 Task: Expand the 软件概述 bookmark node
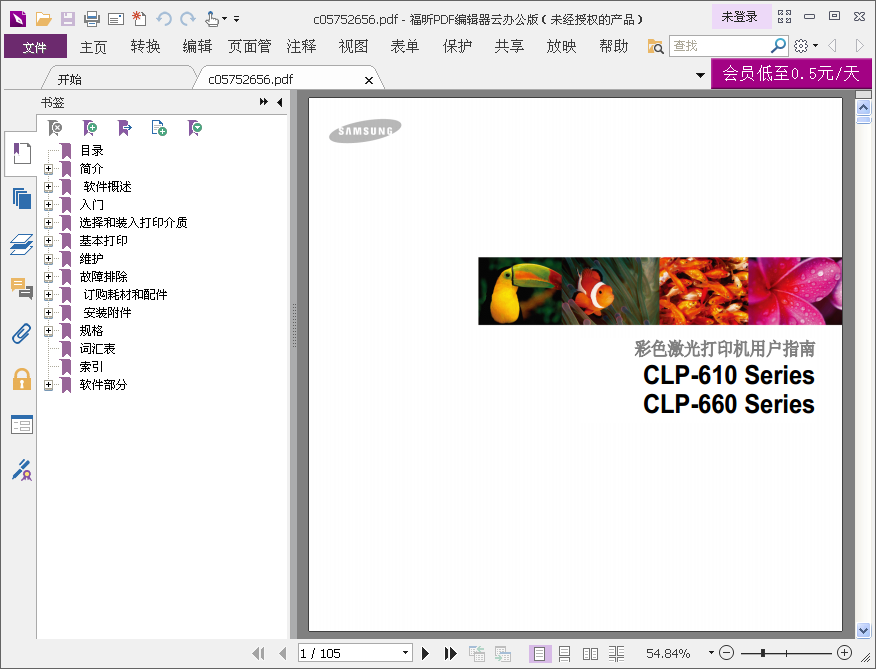tap(48, 187)
